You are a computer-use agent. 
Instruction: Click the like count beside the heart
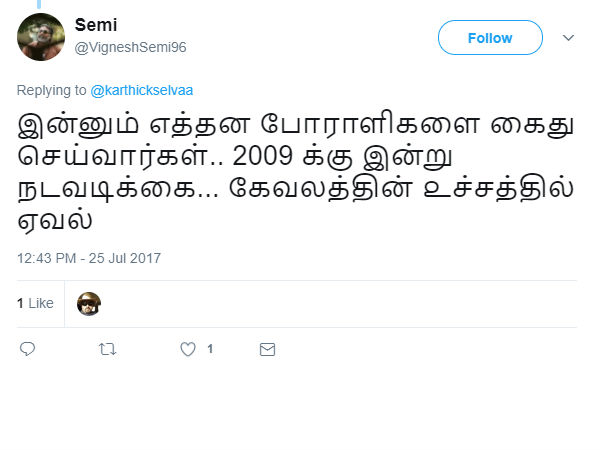(210, 349)
